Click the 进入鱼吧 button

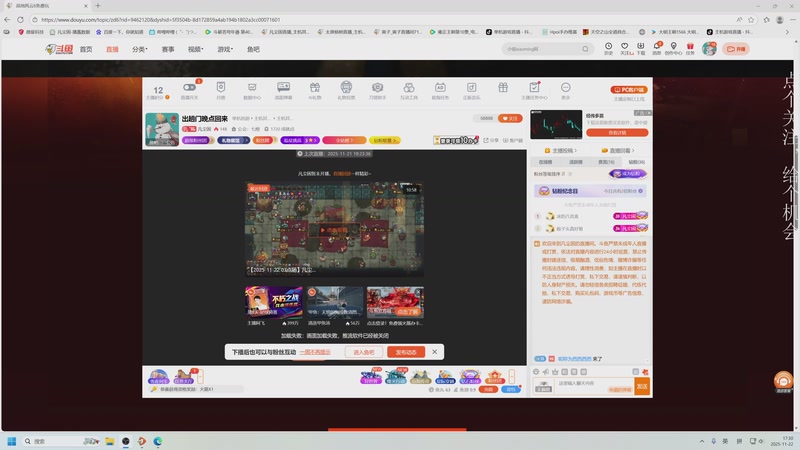[364, 352]
